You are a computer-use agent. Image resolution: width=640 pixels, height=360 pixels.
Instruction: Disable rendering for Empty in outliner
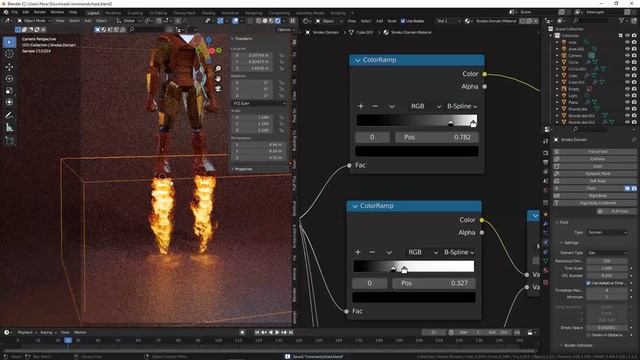coord(634,89)
